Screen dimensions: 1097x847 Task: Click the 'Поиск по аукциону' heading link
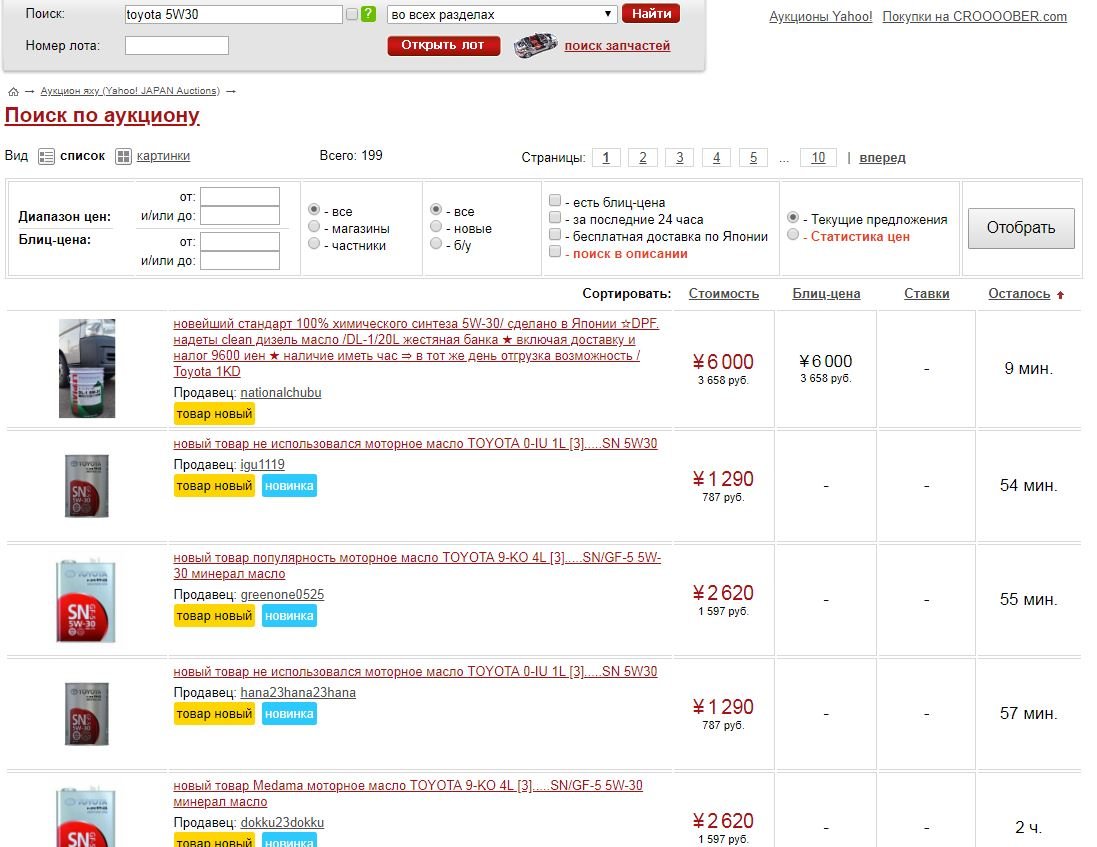tap(102, 115)
